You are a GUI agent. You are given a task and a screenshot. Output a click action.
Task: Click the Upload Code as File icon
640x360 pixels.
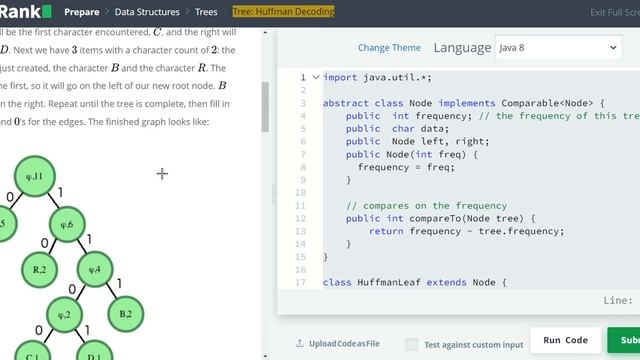tap(300, 343)
